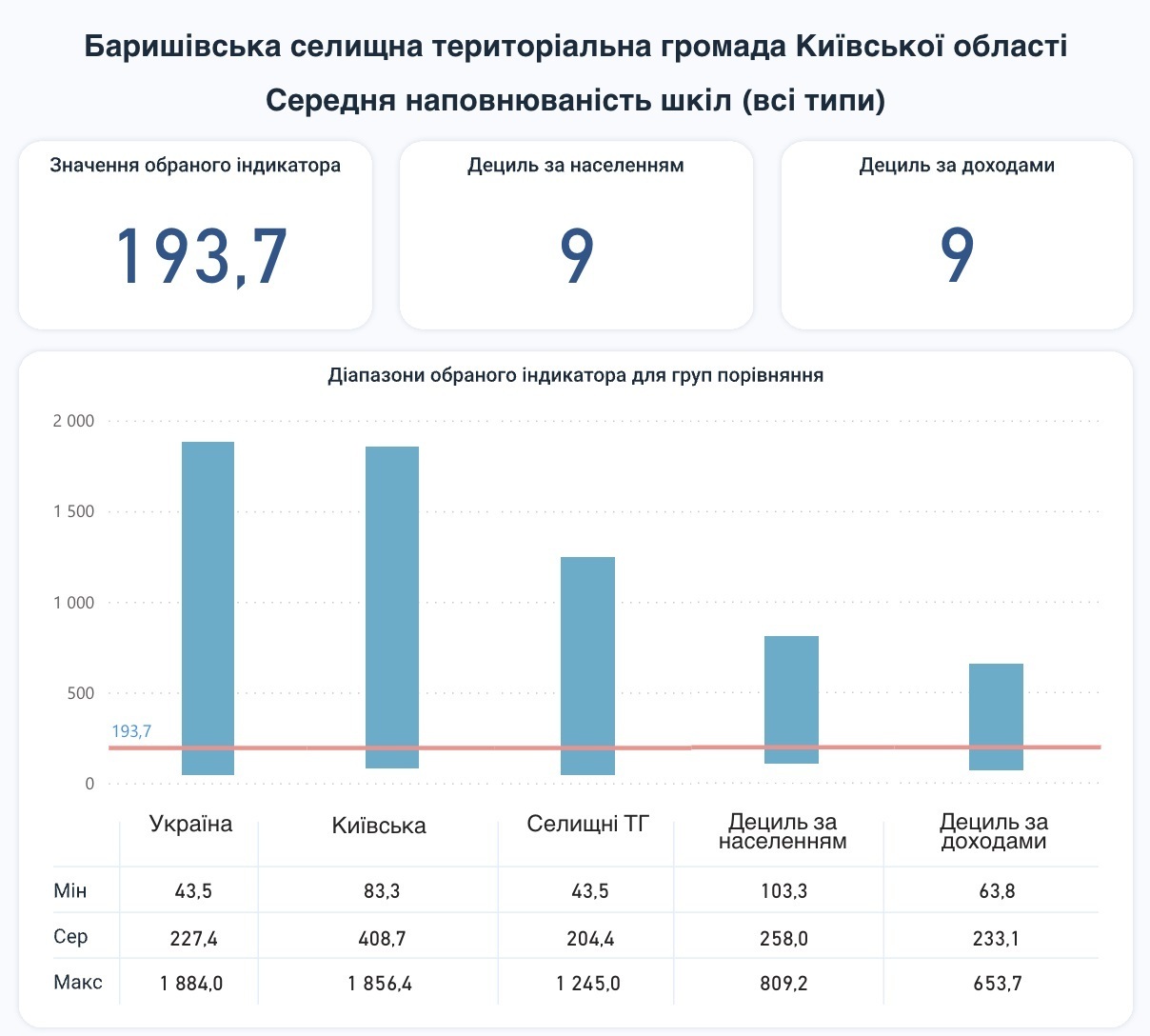Select the Київська column header

tap(379, 827)
